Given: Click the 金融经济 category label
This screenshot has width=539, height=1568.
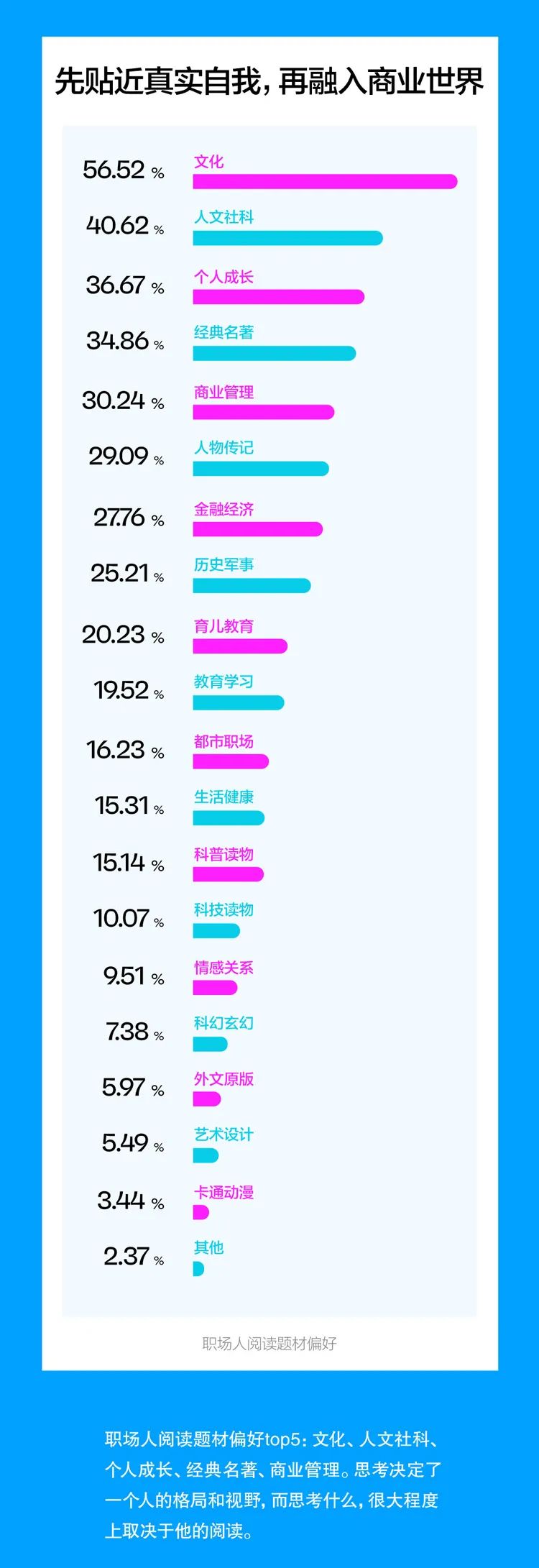Looking at the screenshot, I should tap(224, 510).
